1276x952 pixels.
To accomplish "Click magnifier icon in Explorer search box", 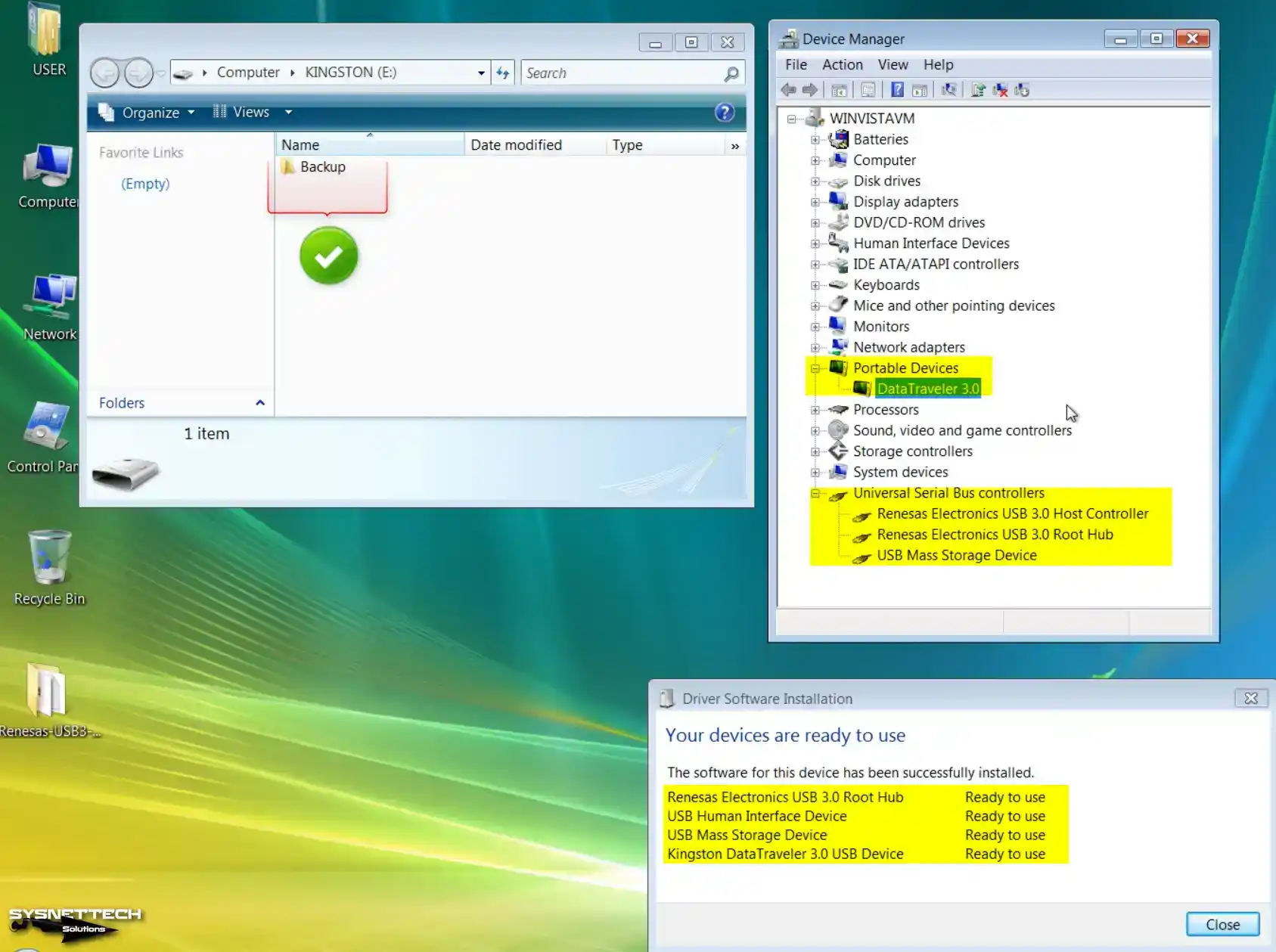I will [731, 73].
